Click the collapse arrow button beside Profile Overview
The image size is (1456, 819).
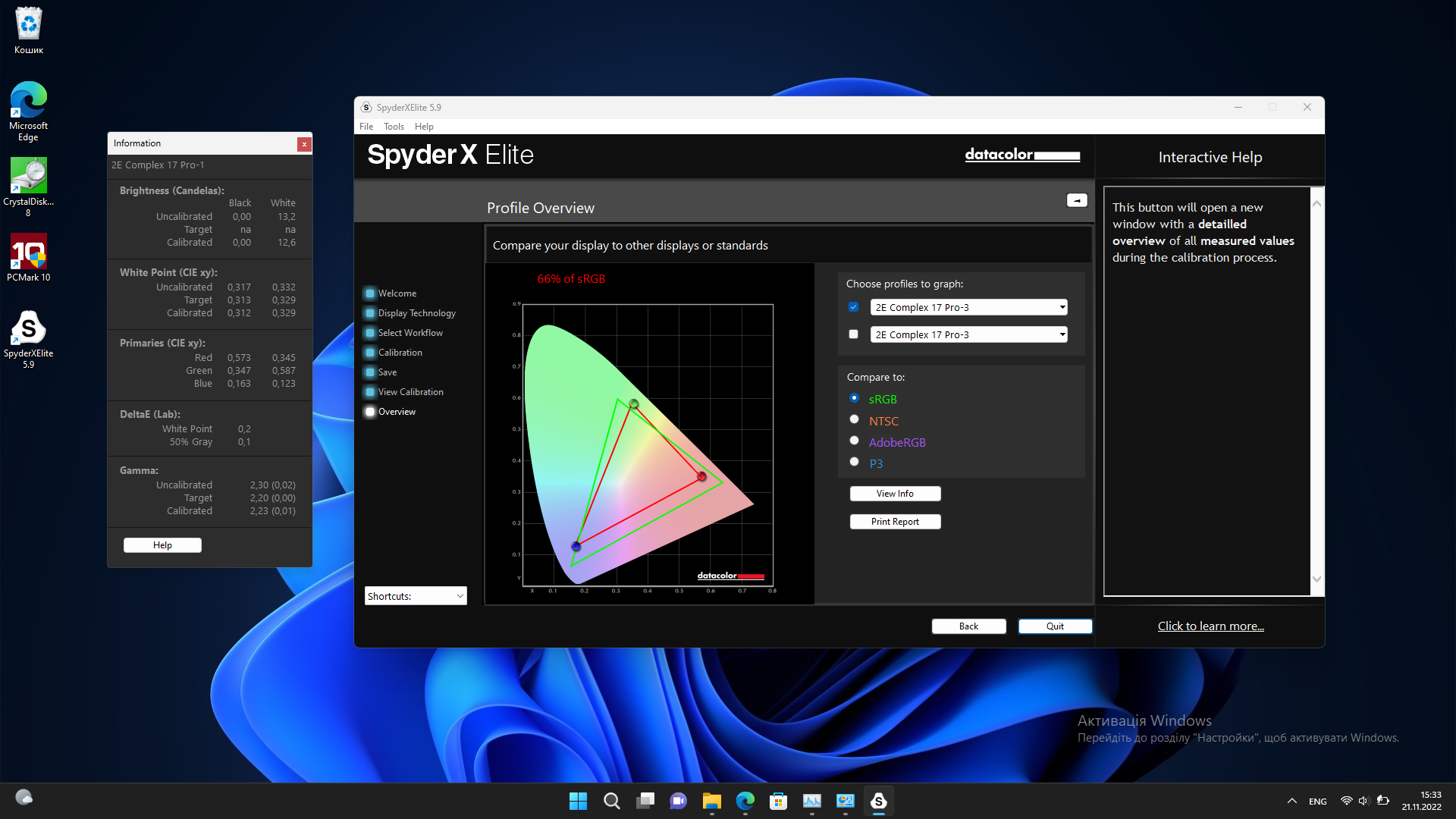tap(1077, 200)
